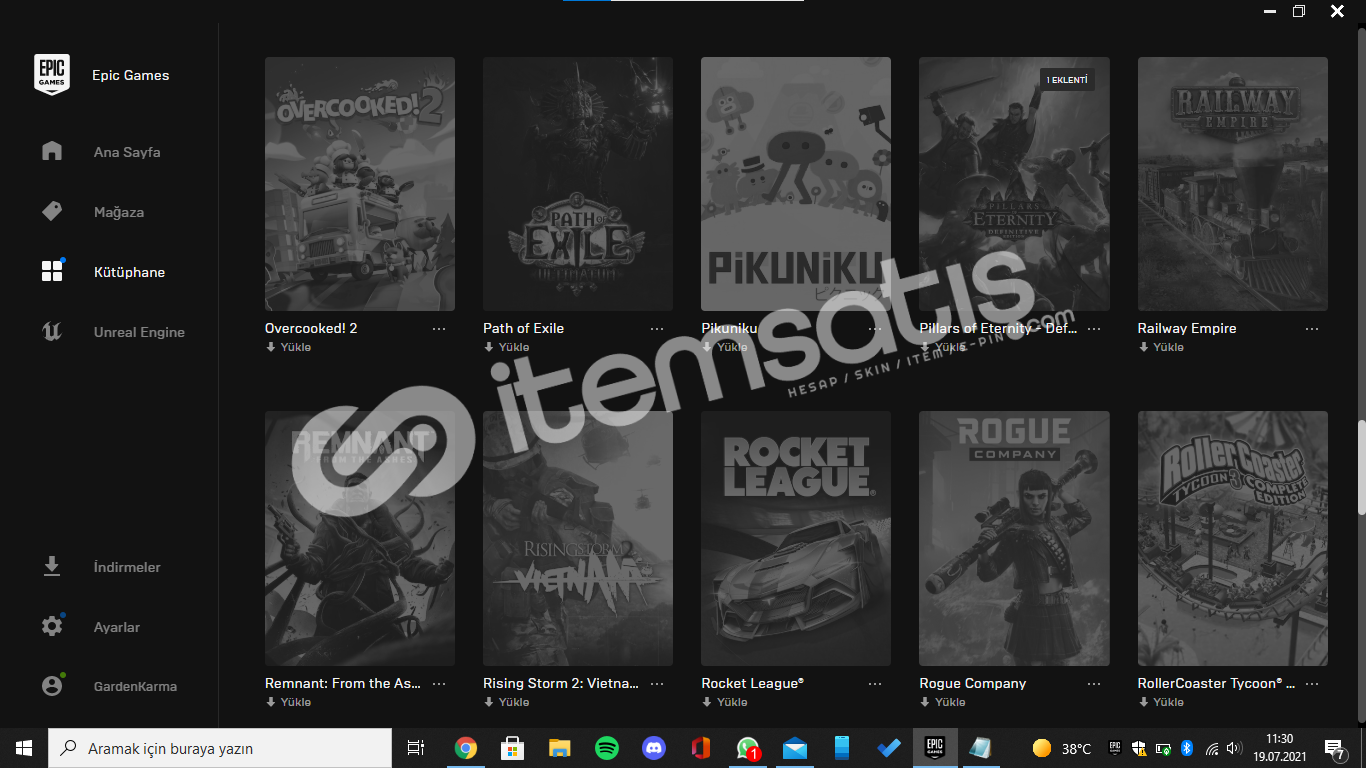Click the Ayarlar gear icon
This screenshot has height=768, width=1366.
tap(52, 626)
